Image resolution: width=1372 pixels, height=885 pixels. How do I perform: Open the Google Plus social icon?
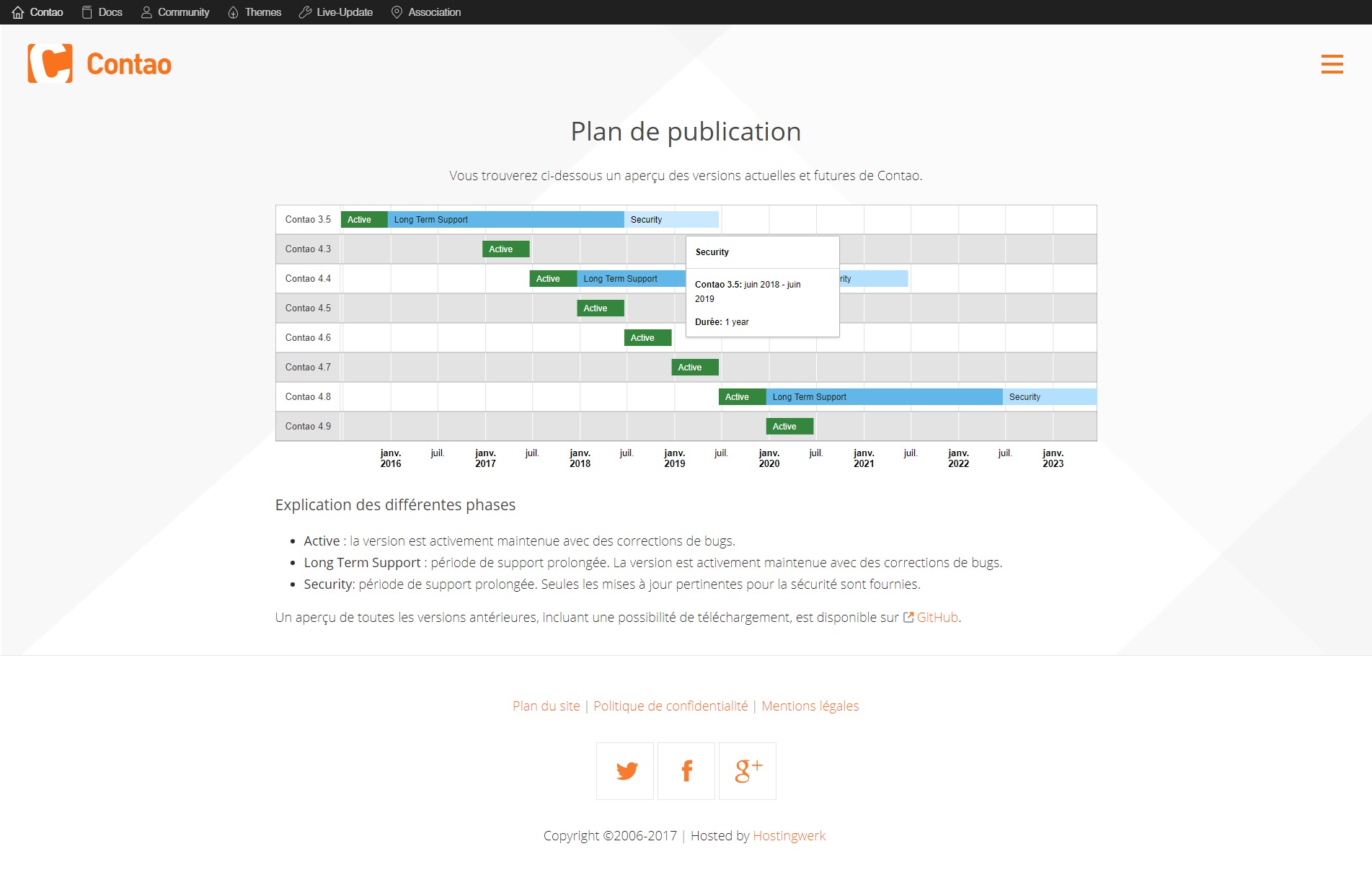(x=748, y=771)
